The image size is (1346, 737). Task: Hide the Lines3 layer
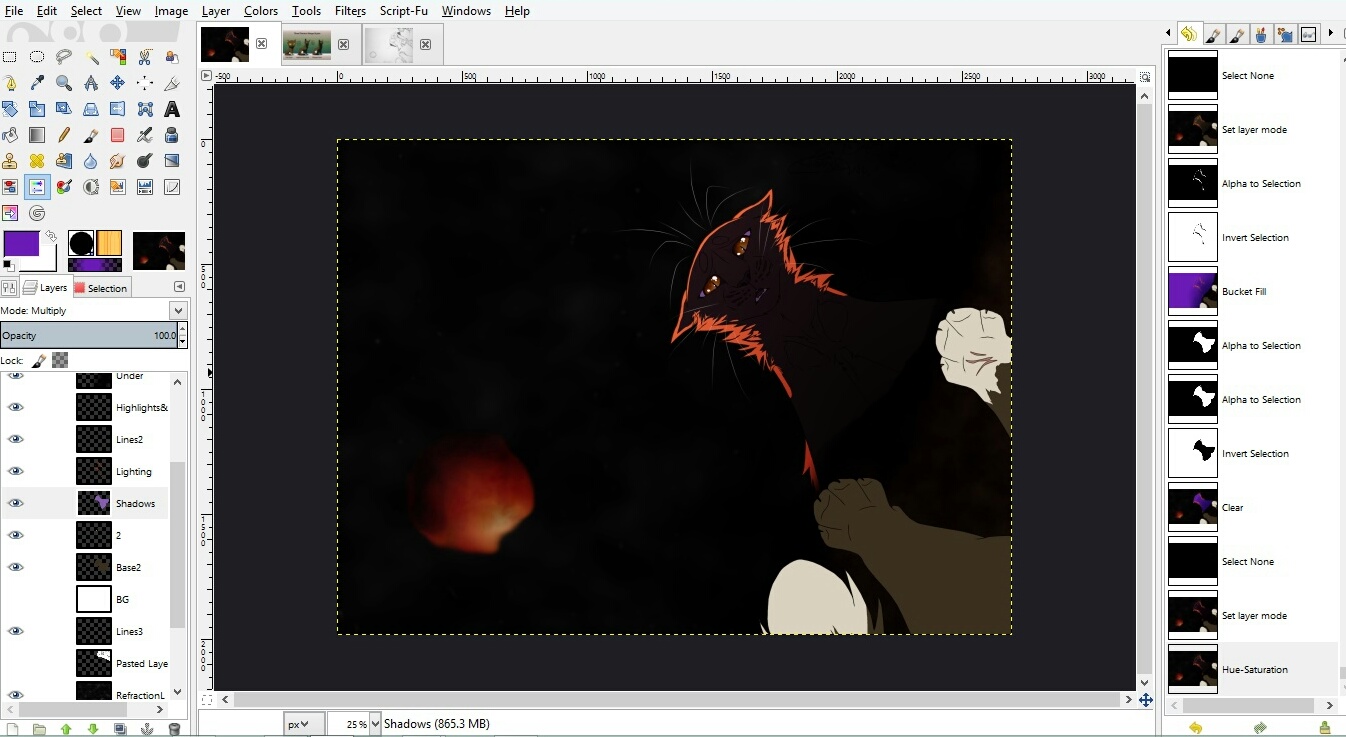click(x=15, y=631)
